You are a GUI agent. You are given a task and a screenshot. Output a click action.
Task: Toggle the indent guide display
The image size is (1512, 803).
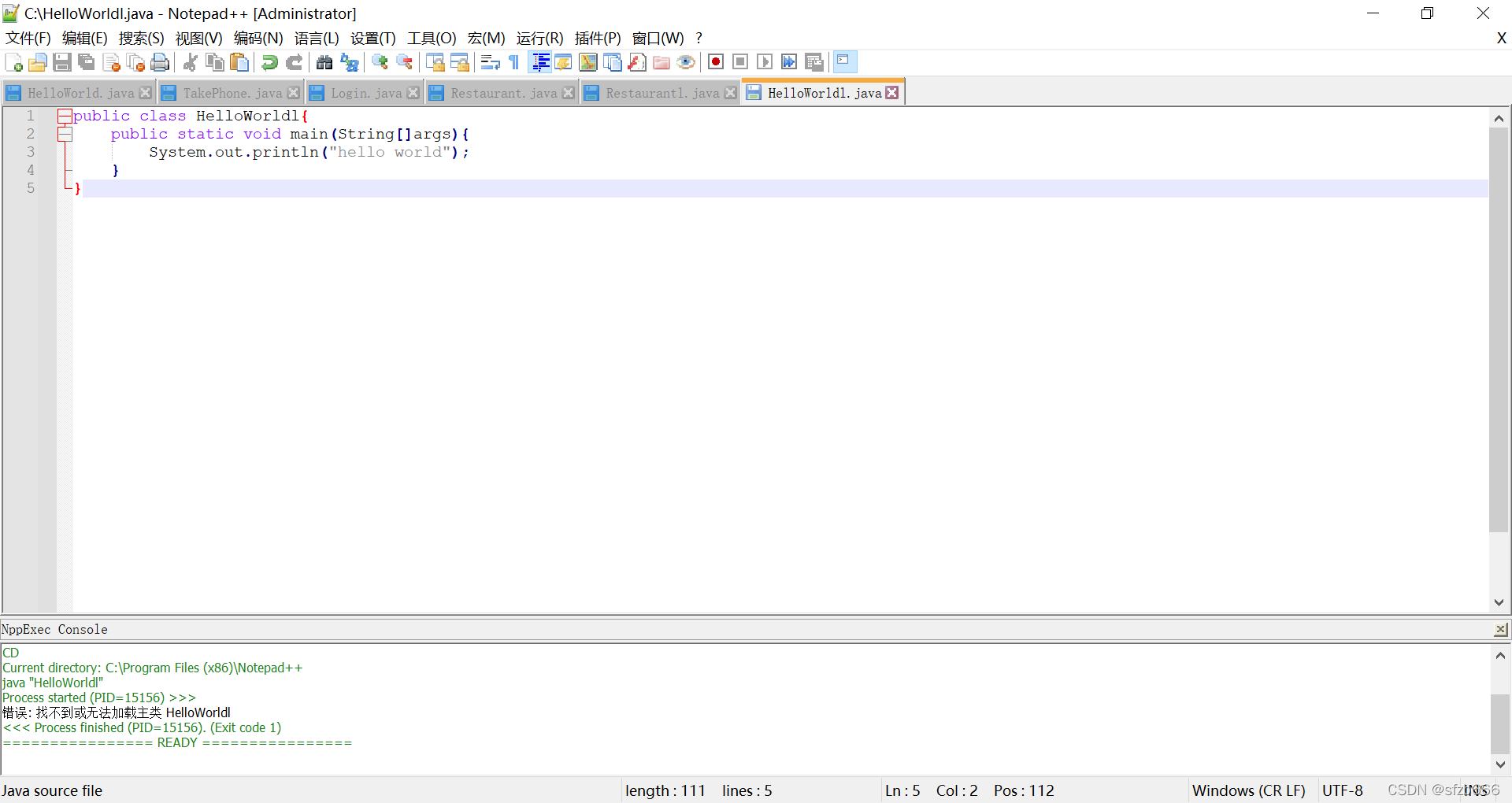click(x=540, y=62)
